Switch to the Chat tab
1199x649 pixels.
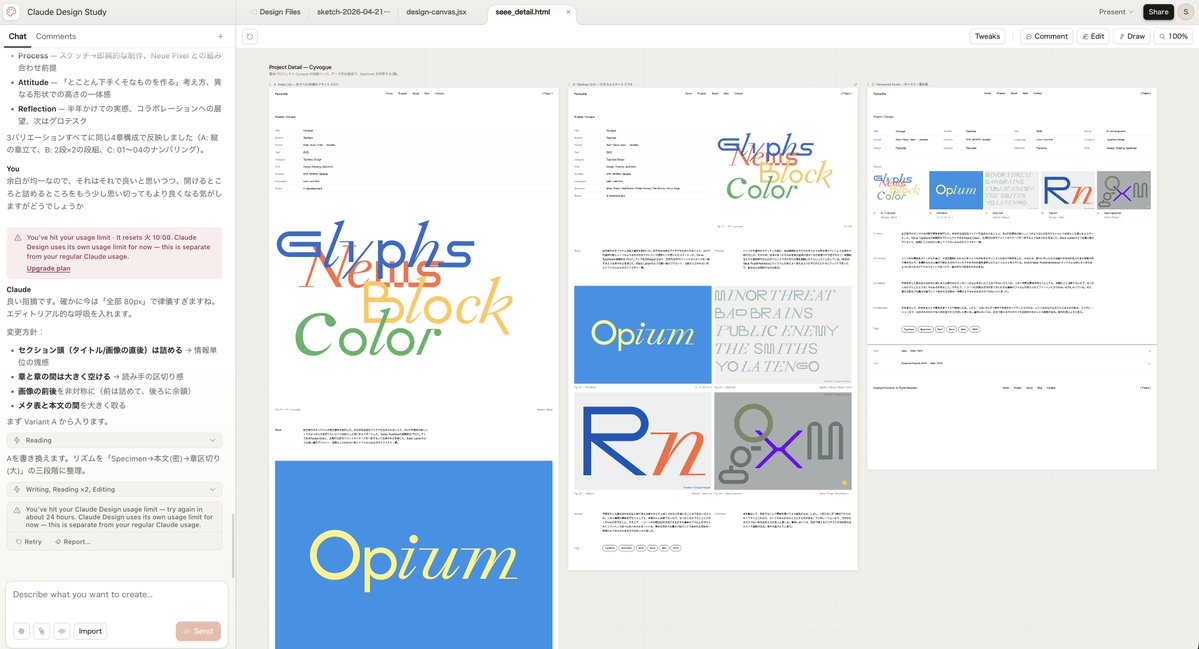coord(18,36)
